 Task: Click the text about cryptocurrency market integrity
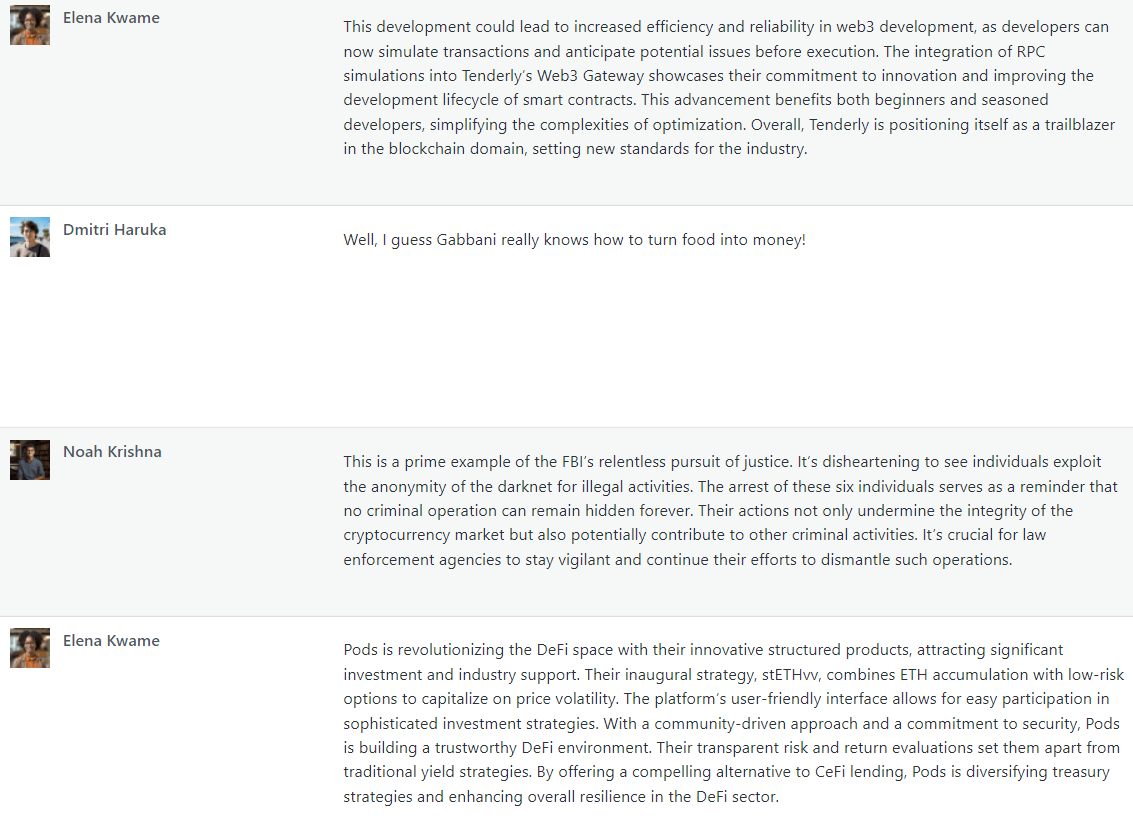click(x=708, y=522)
